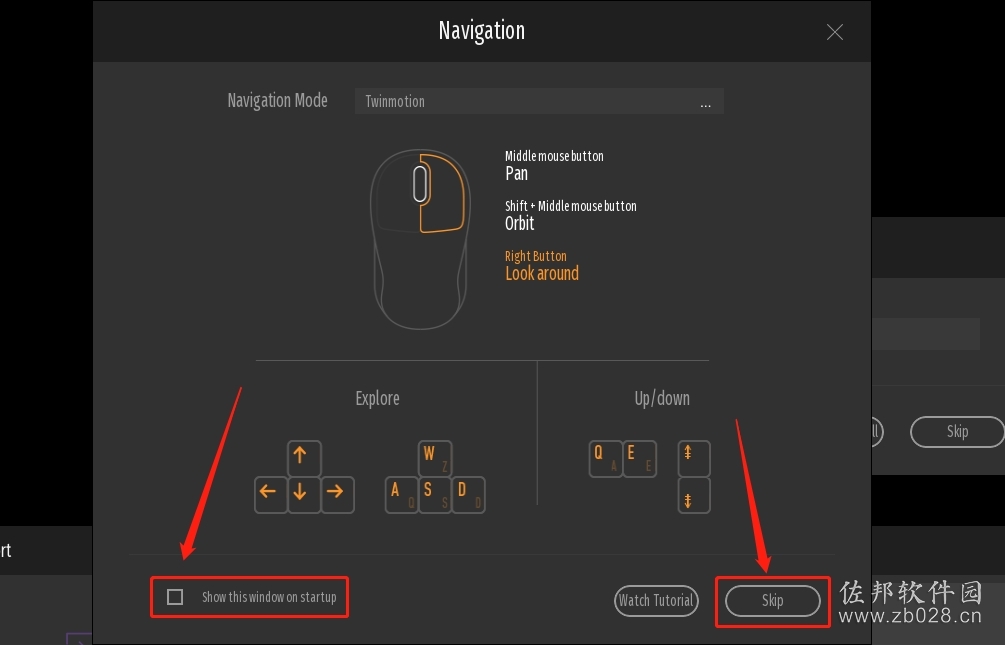
Task: Click Skip button in Navigation dialog
Action: (x=772, y=601)
